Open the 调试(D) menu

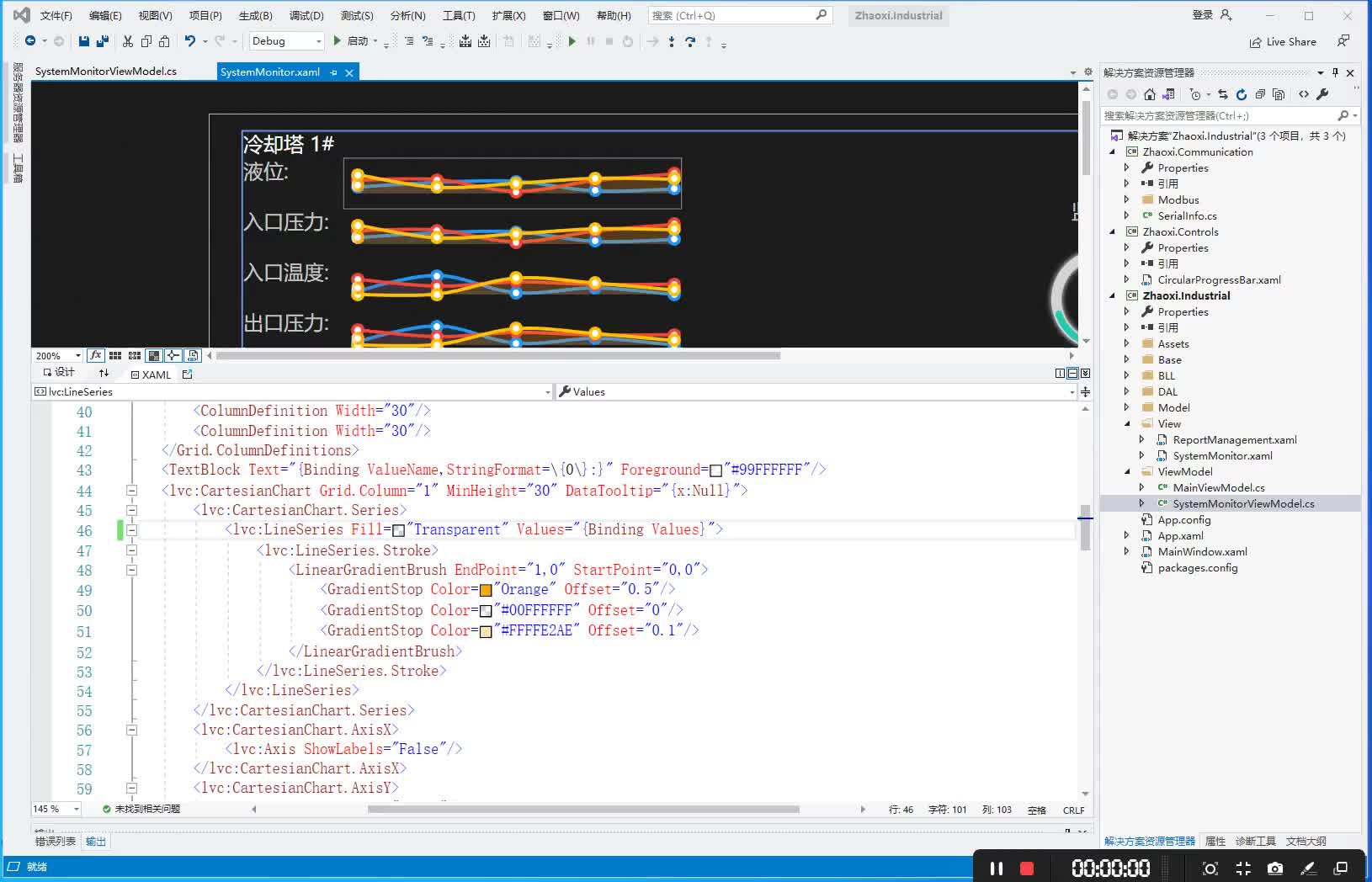[x=306, y=15]
